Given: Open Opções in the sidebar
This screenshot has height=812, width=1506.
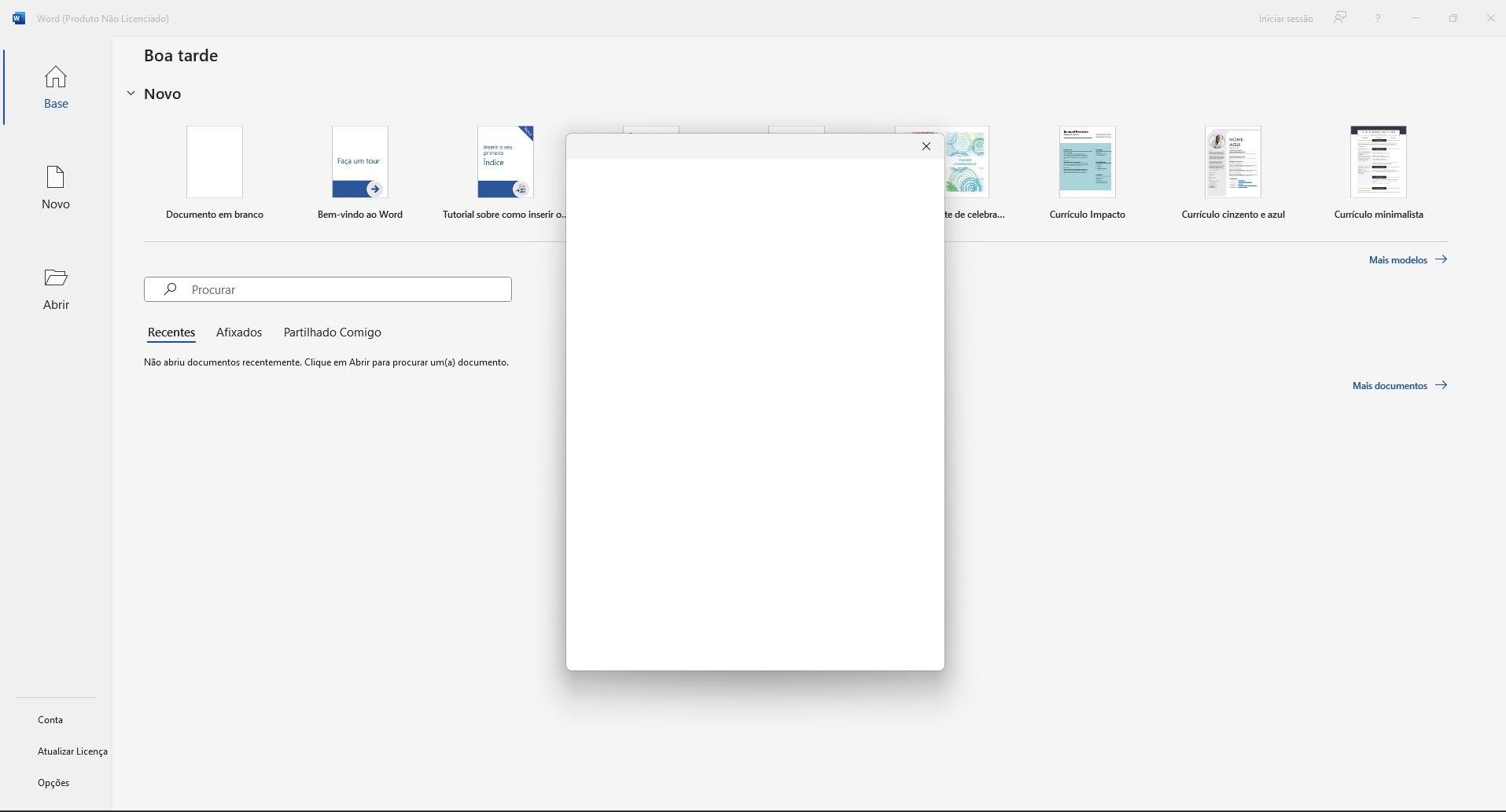Looking at the screenshot, I should click(53, 783).
